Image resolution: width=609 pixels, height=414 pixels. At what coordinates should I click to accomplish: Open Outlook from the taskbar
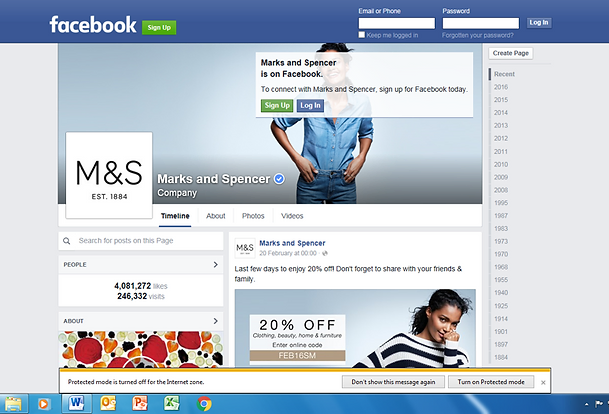(x=108, y=404)
